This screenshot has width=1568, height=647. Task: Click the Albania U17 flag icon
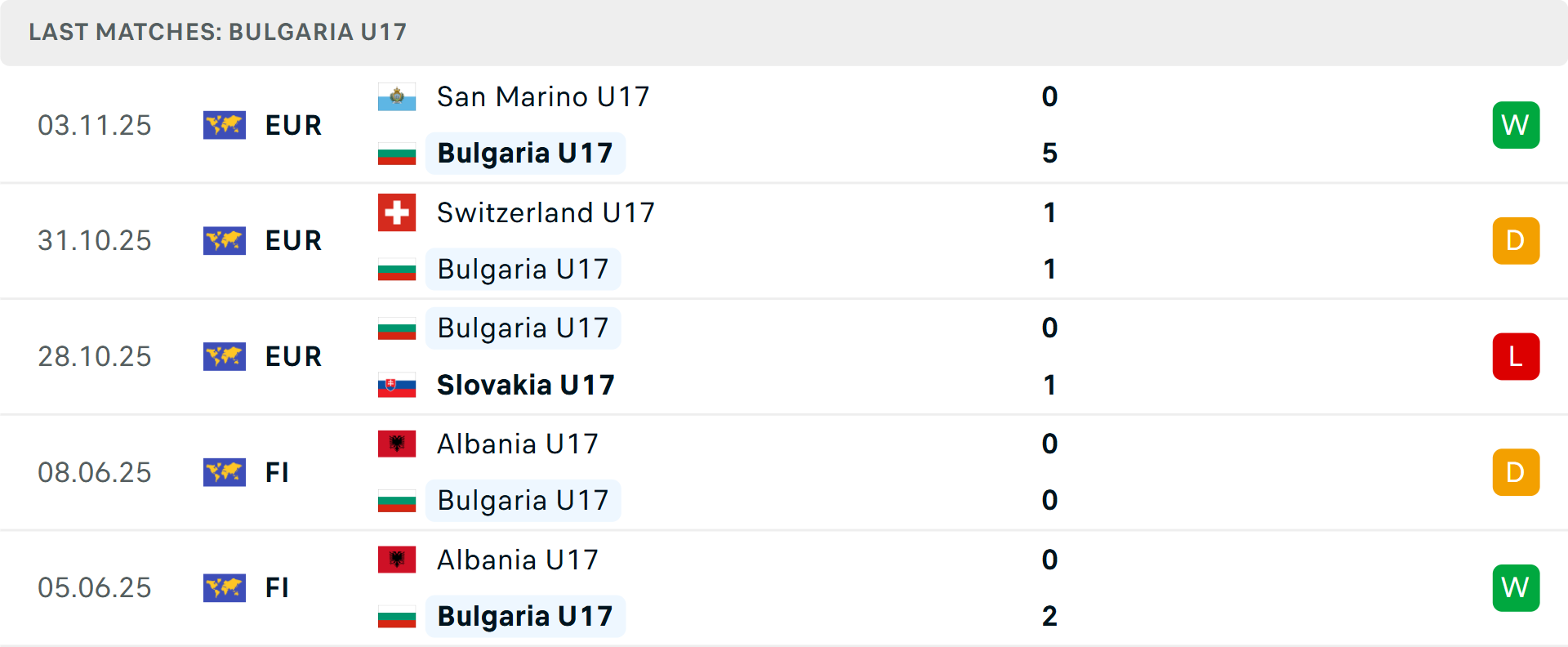(x=397, y=444)
